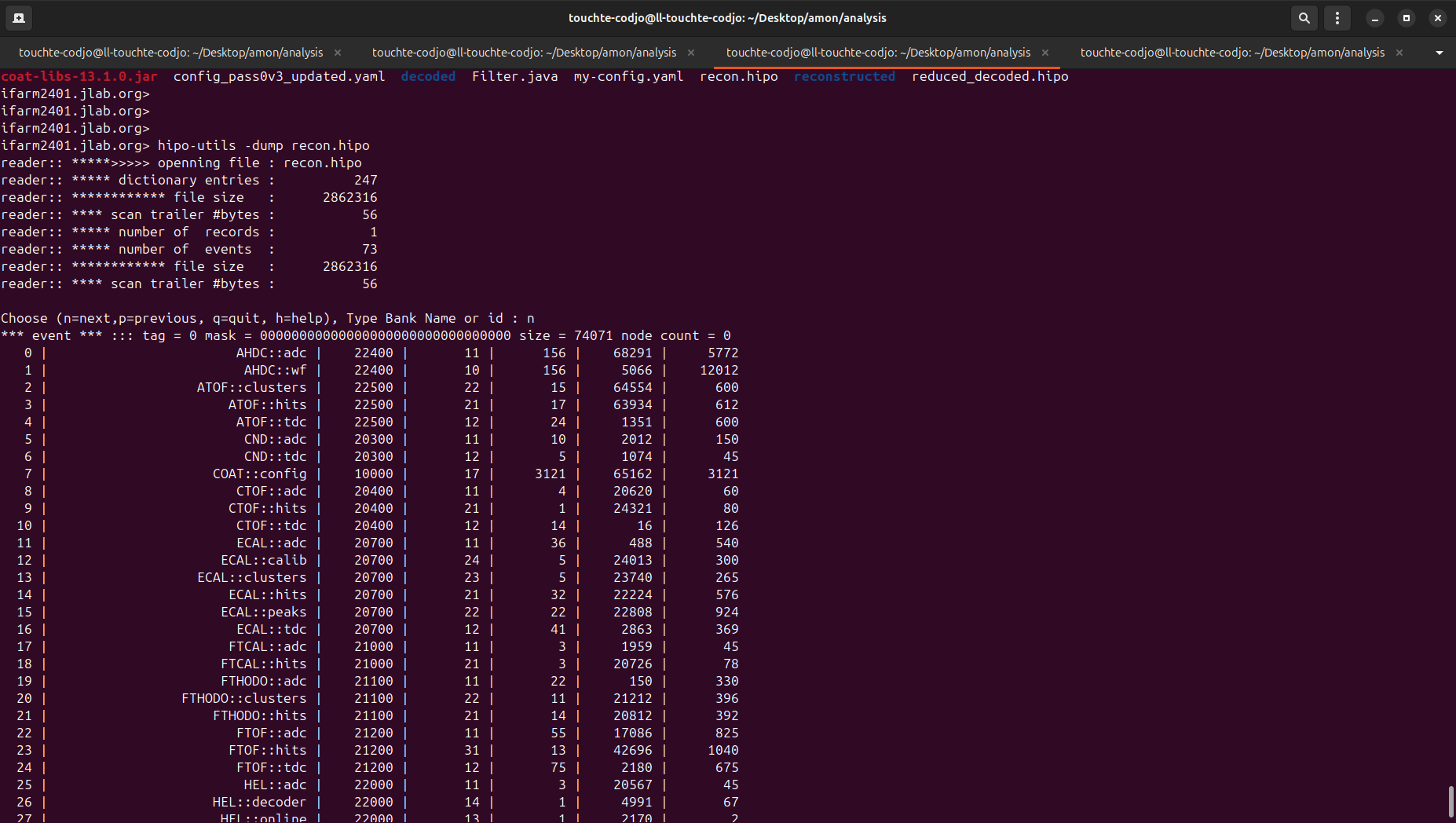Click the dictionary entries value 247
The width and height of the screenshot is (1456, 823).
click(x=366, y=180)
